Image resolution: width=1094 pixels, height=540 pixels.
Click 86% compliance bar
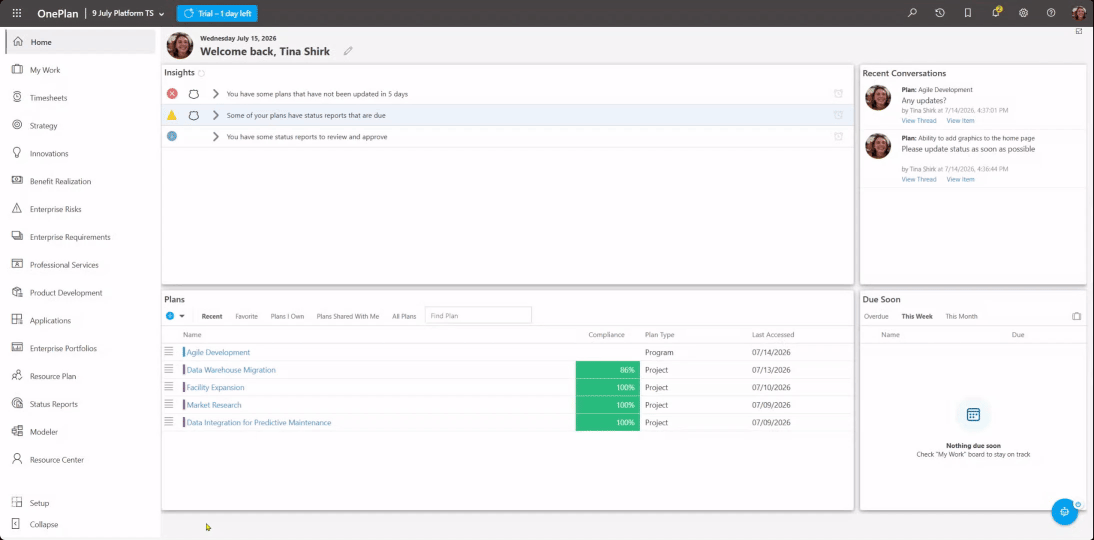tap(608, 370)
